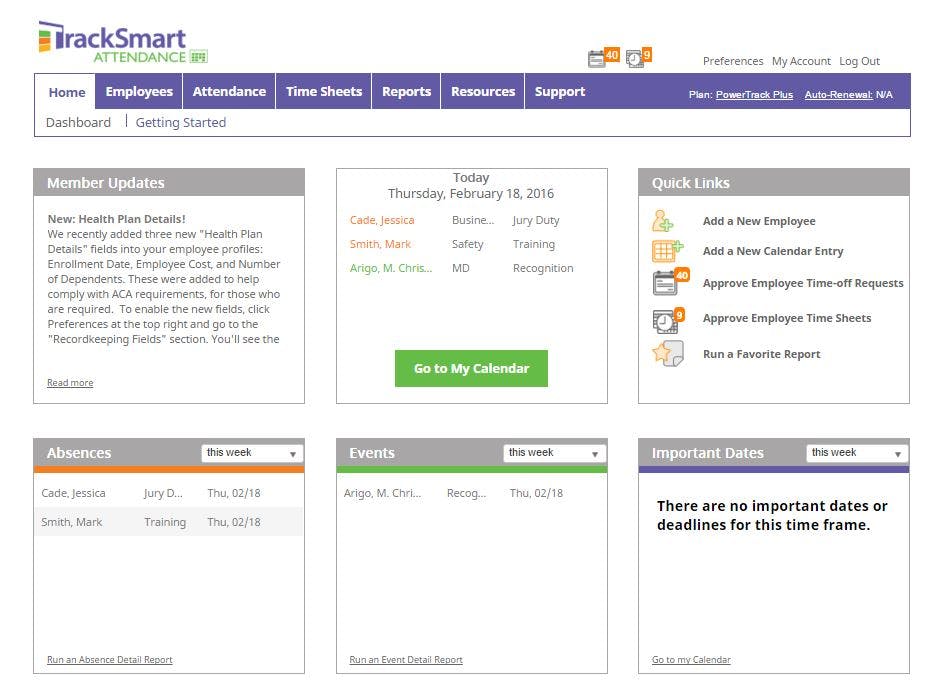Open the PowerTrack Plus plan link
938x693 pixels.
[755, 94]
